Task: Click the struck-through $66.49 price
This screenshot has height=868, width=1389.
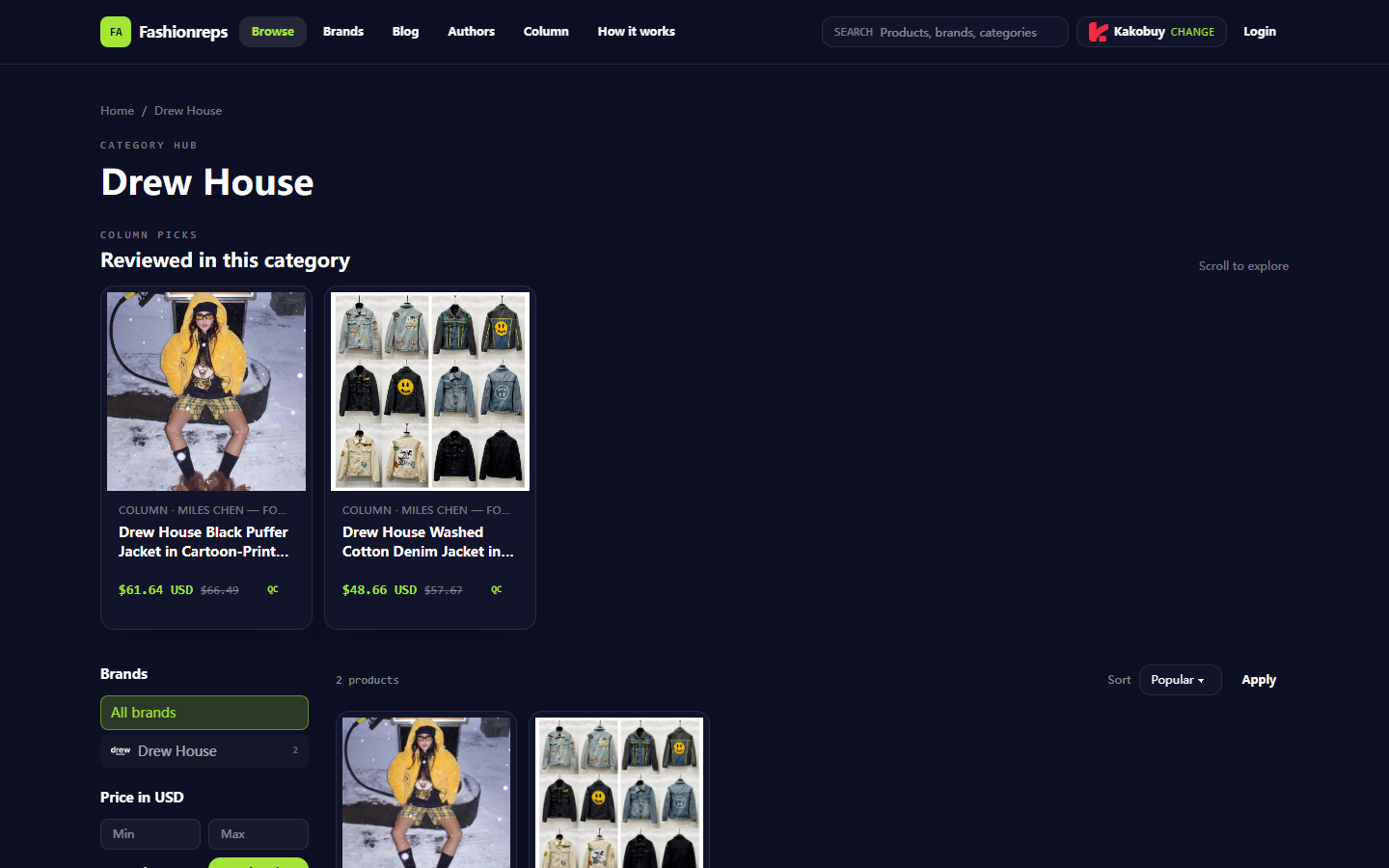Action: click(220, 590)
